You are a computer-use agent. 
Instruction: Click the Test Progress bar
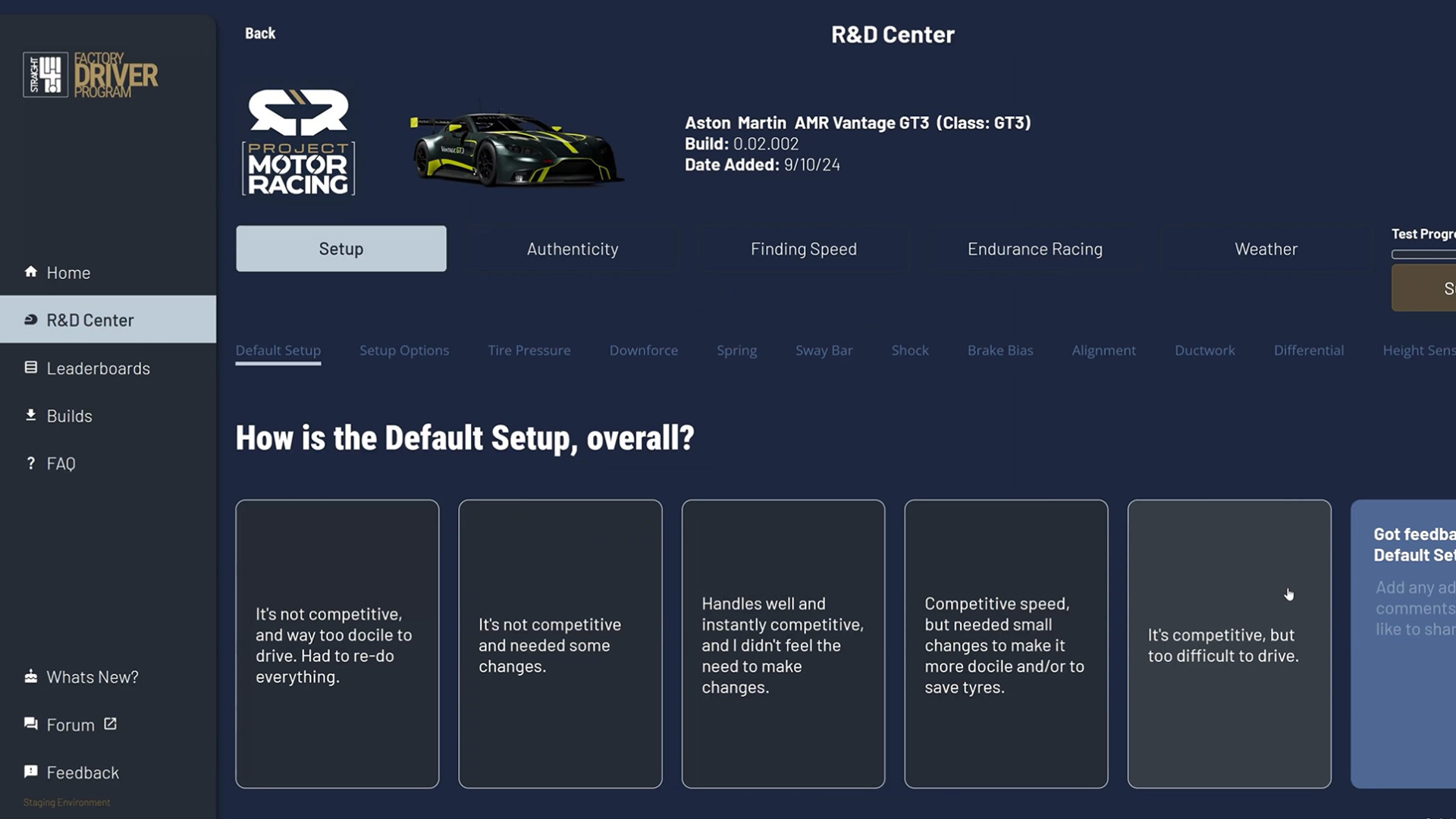point(1424,254)
